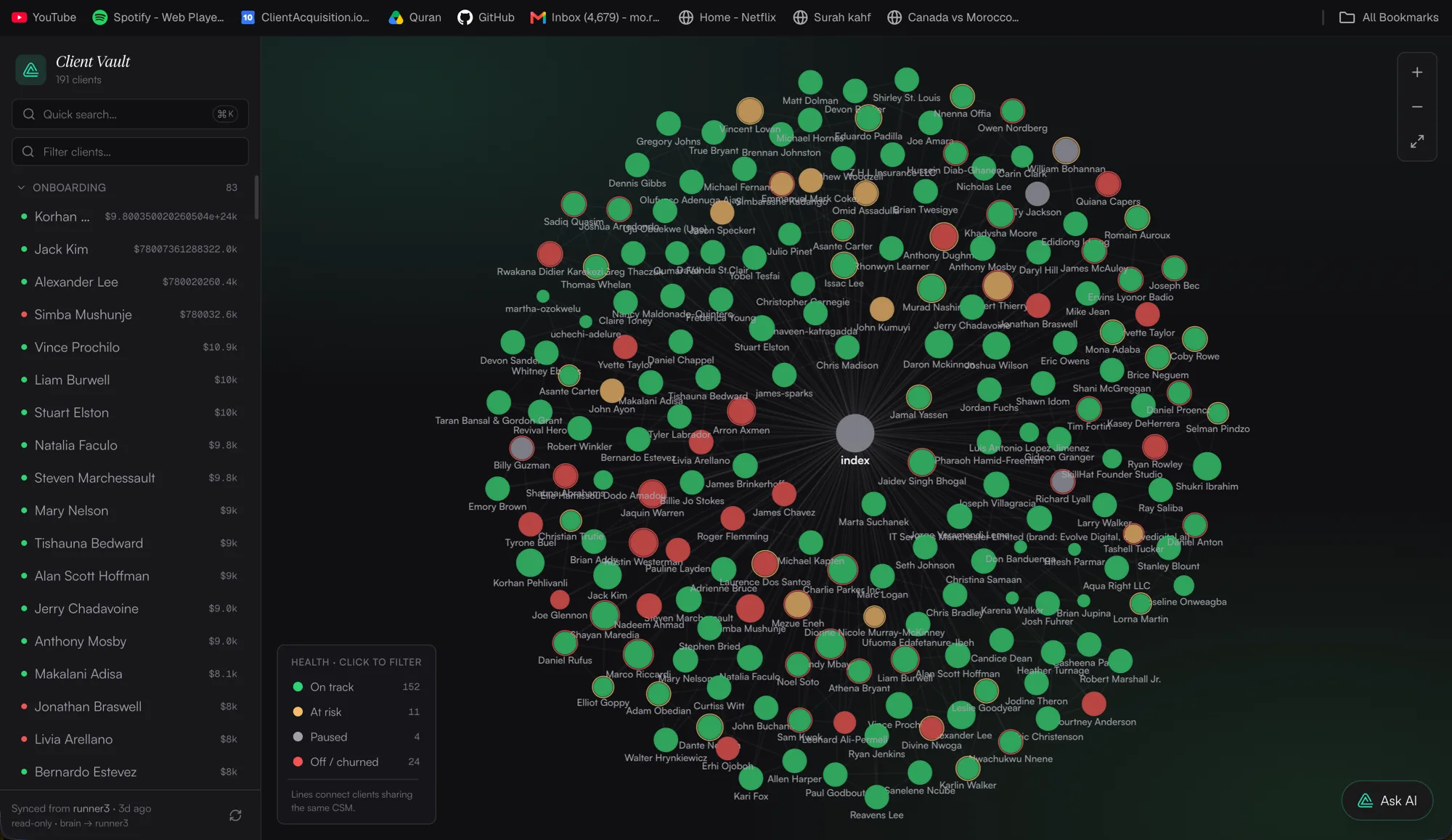The image size is (1452, 840).
Task: Click the magnifier in Filter clients
Action: [28, 152]
